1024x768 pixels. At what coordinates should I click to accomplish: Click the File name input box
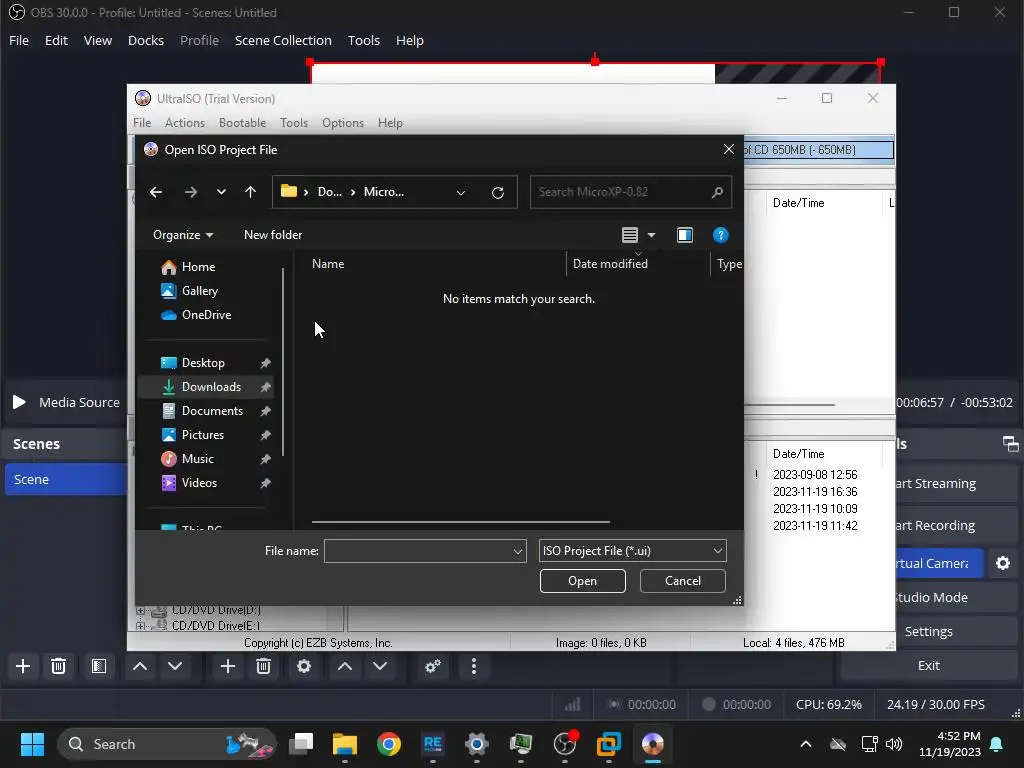(419, 551)
